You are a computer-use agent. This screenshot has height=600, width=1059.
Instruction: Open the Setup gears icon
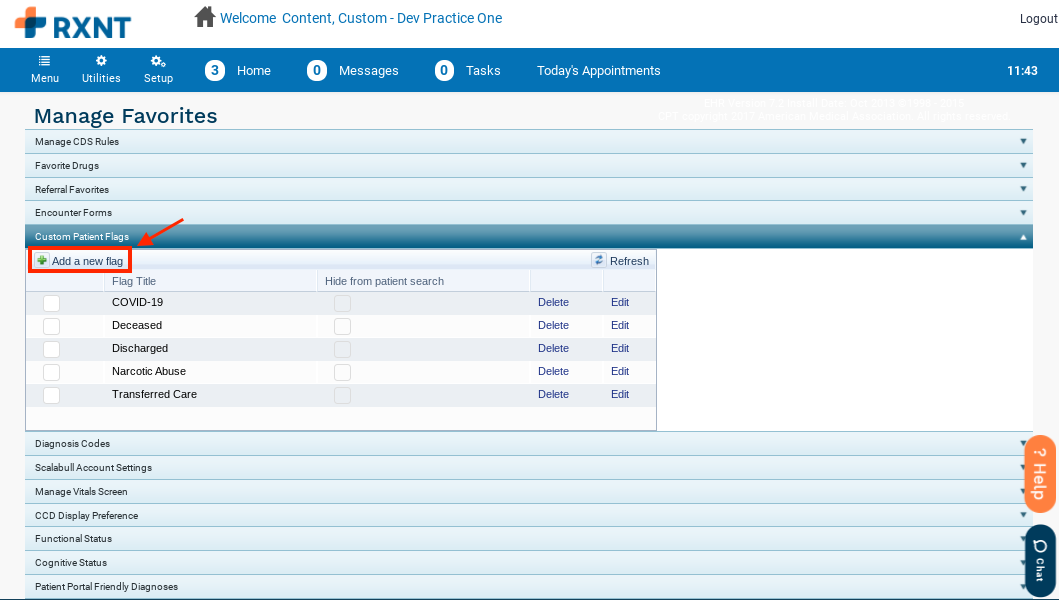158,62
